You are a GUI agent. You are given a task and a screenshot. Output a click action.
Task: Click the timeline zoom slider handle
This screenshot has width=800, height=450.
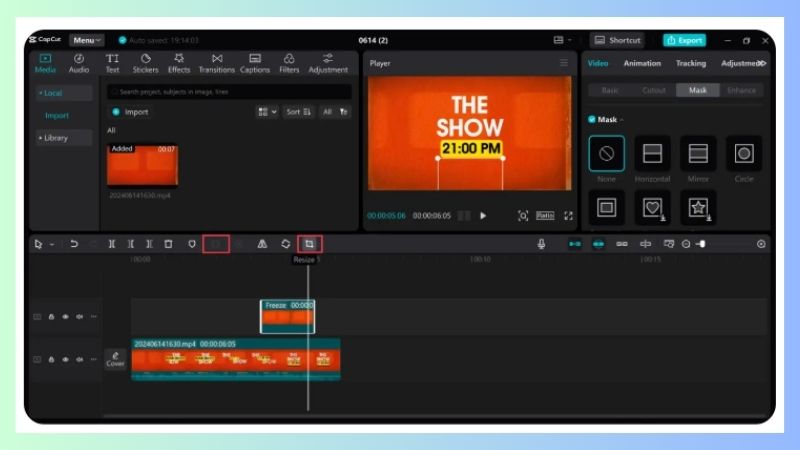[x=702, y=244]
